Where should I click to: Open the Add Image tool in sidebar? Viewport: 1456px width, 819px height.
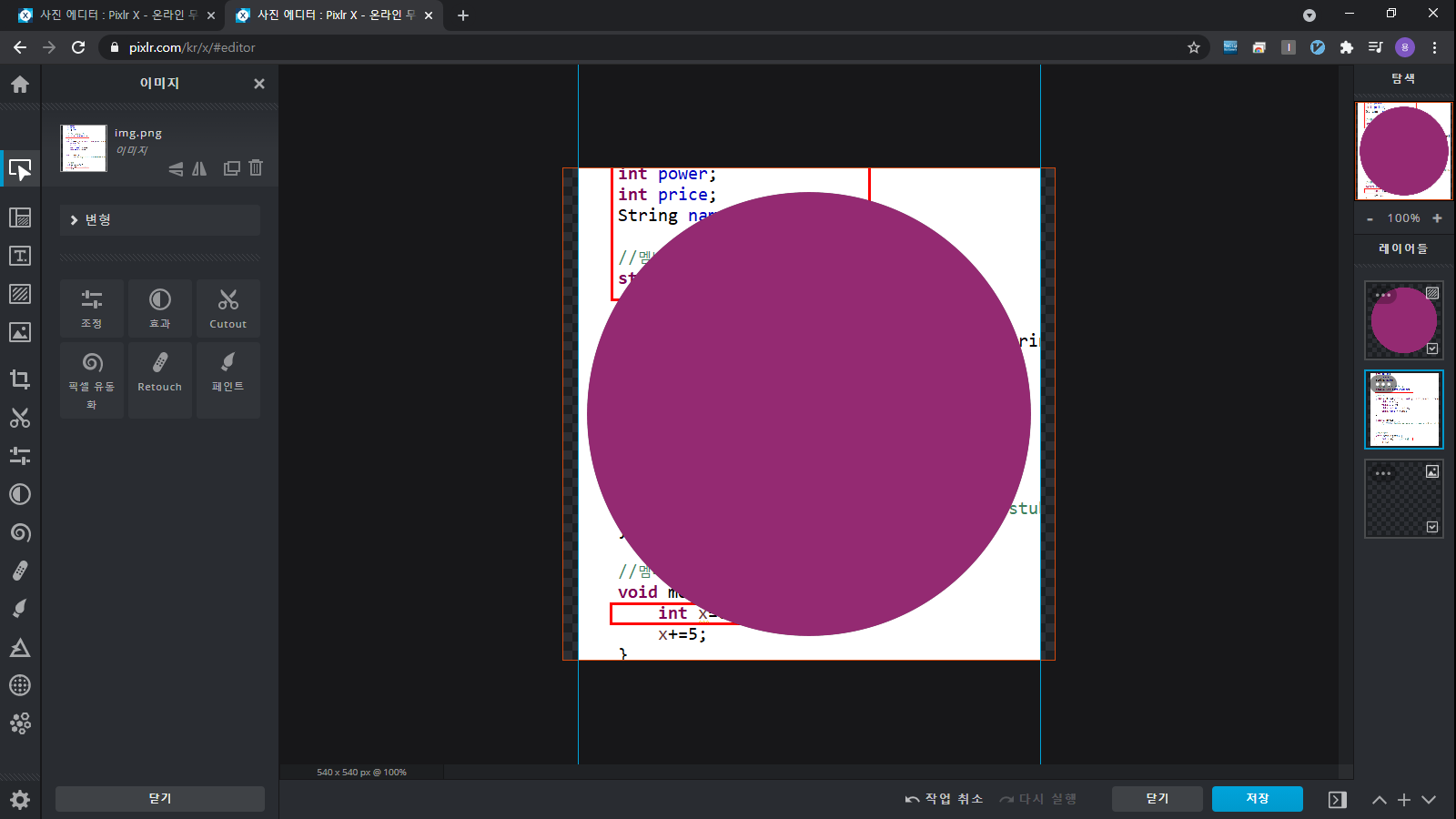coord(20,332)
